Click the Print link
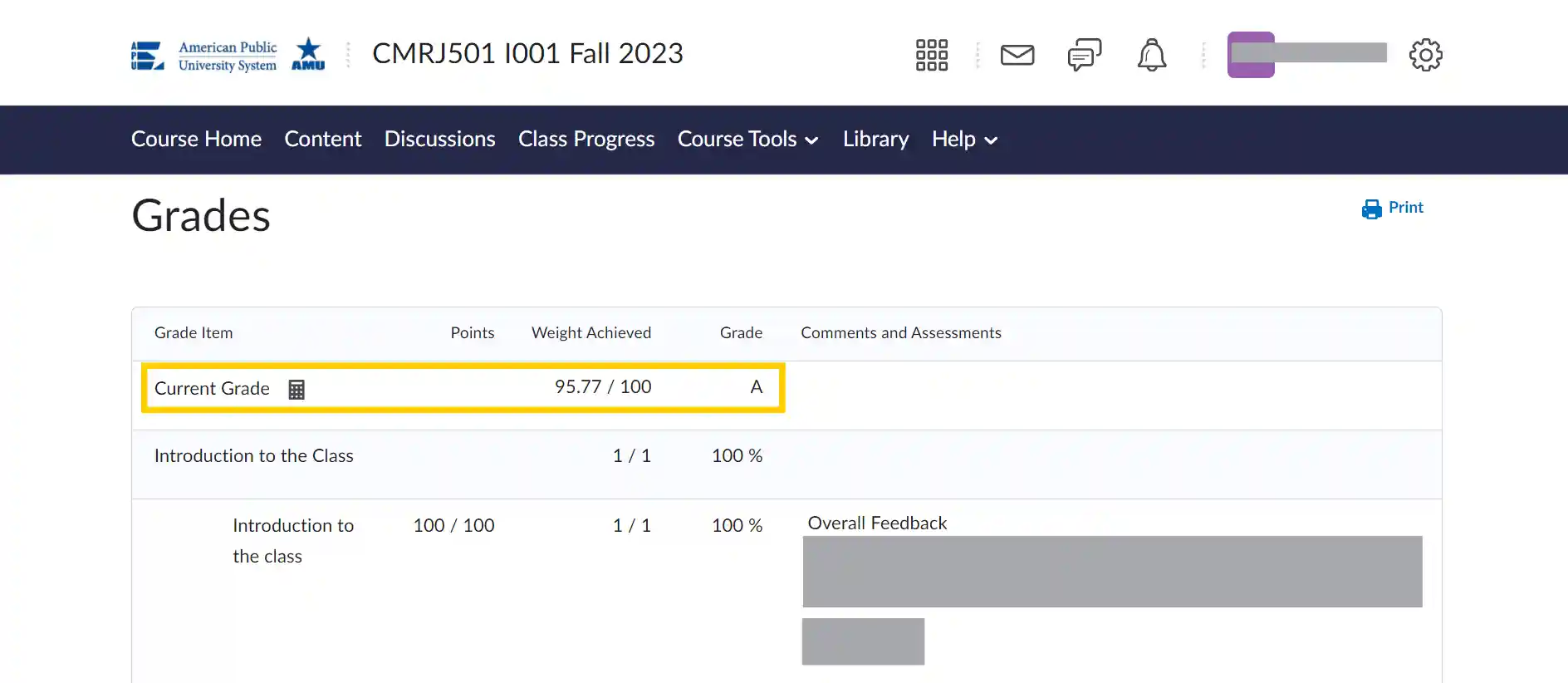The image size is (1568, 683). 1405,208
